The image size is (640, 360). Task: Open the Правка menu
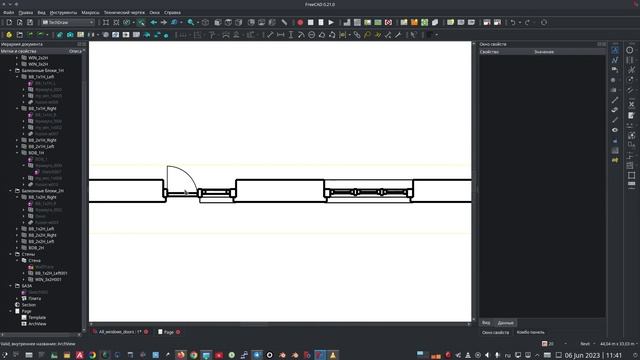(x=26, y=13)
